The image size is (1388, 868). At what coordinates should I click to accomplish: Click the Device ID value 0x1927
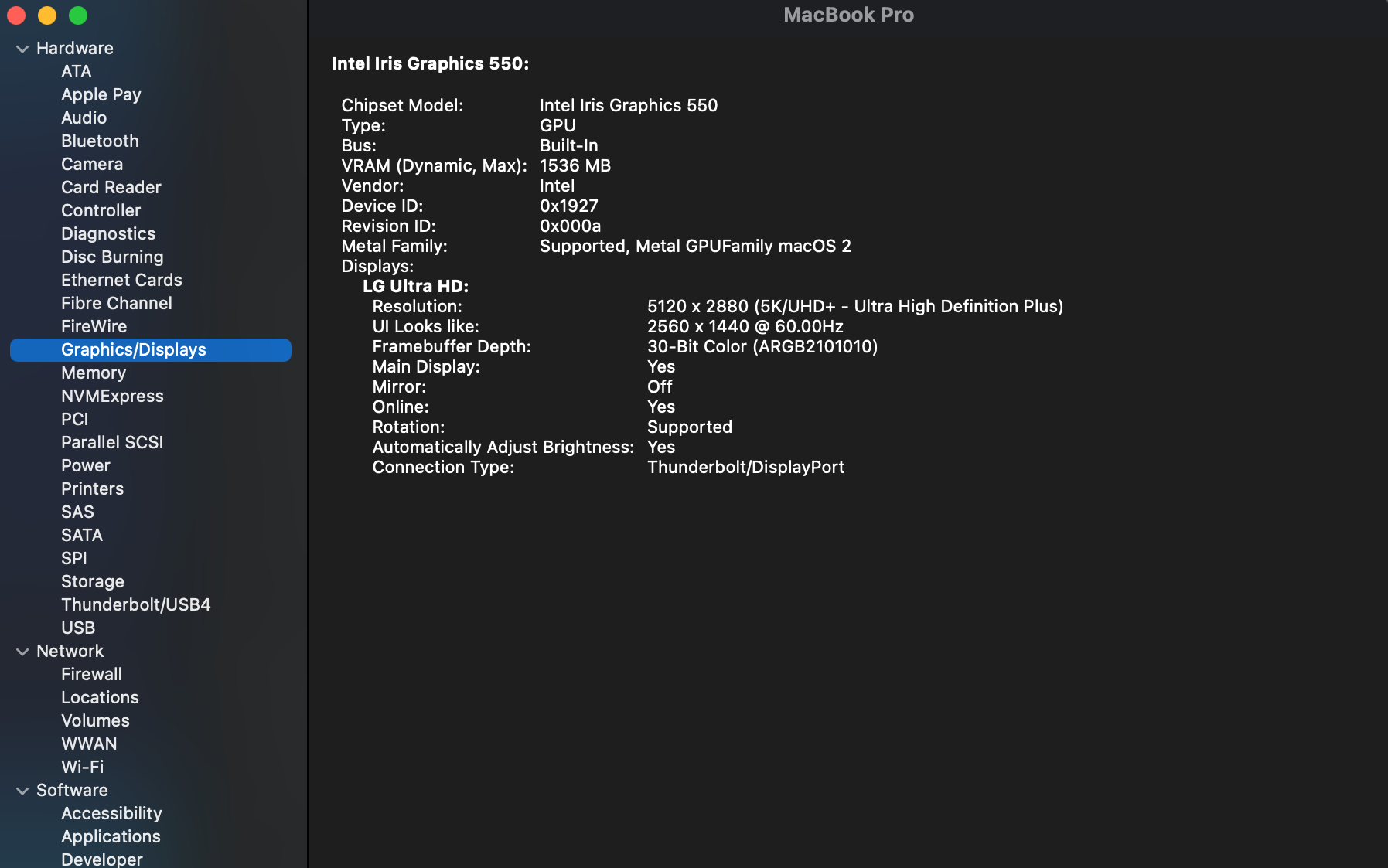[569, 206]
